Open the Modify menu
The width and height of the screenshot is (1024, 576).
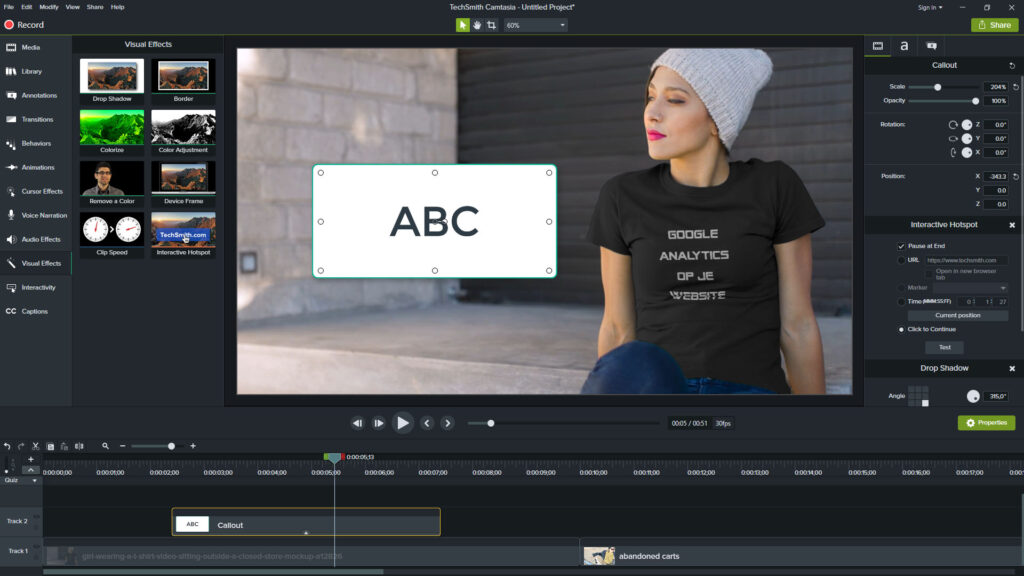coord(48,7)
